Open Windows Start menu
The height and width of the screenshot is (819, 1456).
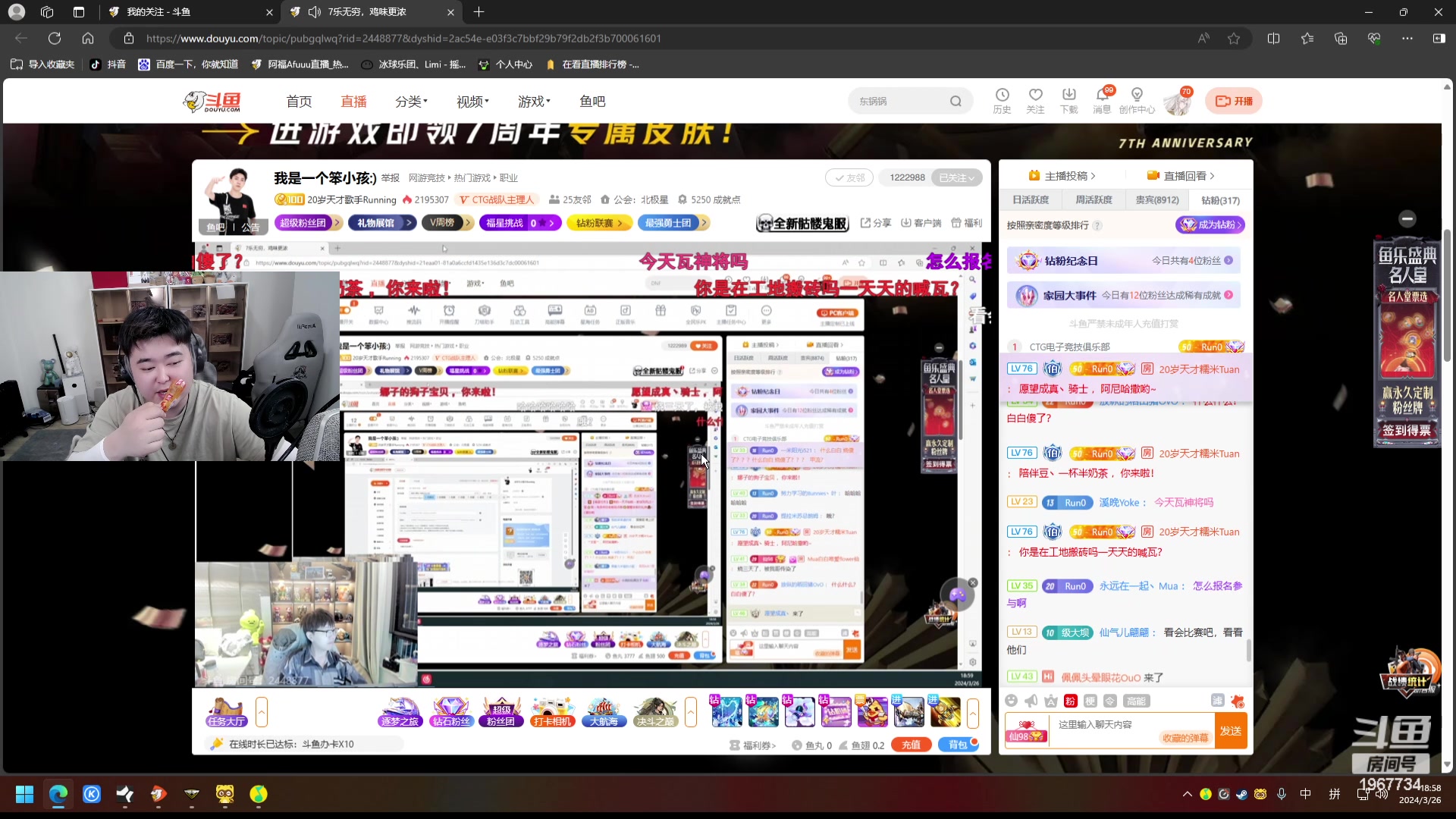click(25, 794)
